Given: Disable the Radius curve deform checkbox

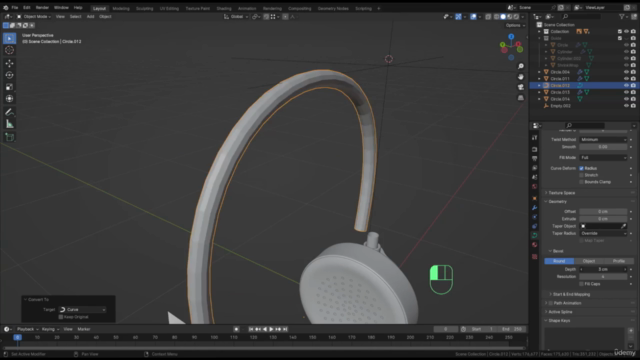Looking at the screenshot, I should [582, 168].
